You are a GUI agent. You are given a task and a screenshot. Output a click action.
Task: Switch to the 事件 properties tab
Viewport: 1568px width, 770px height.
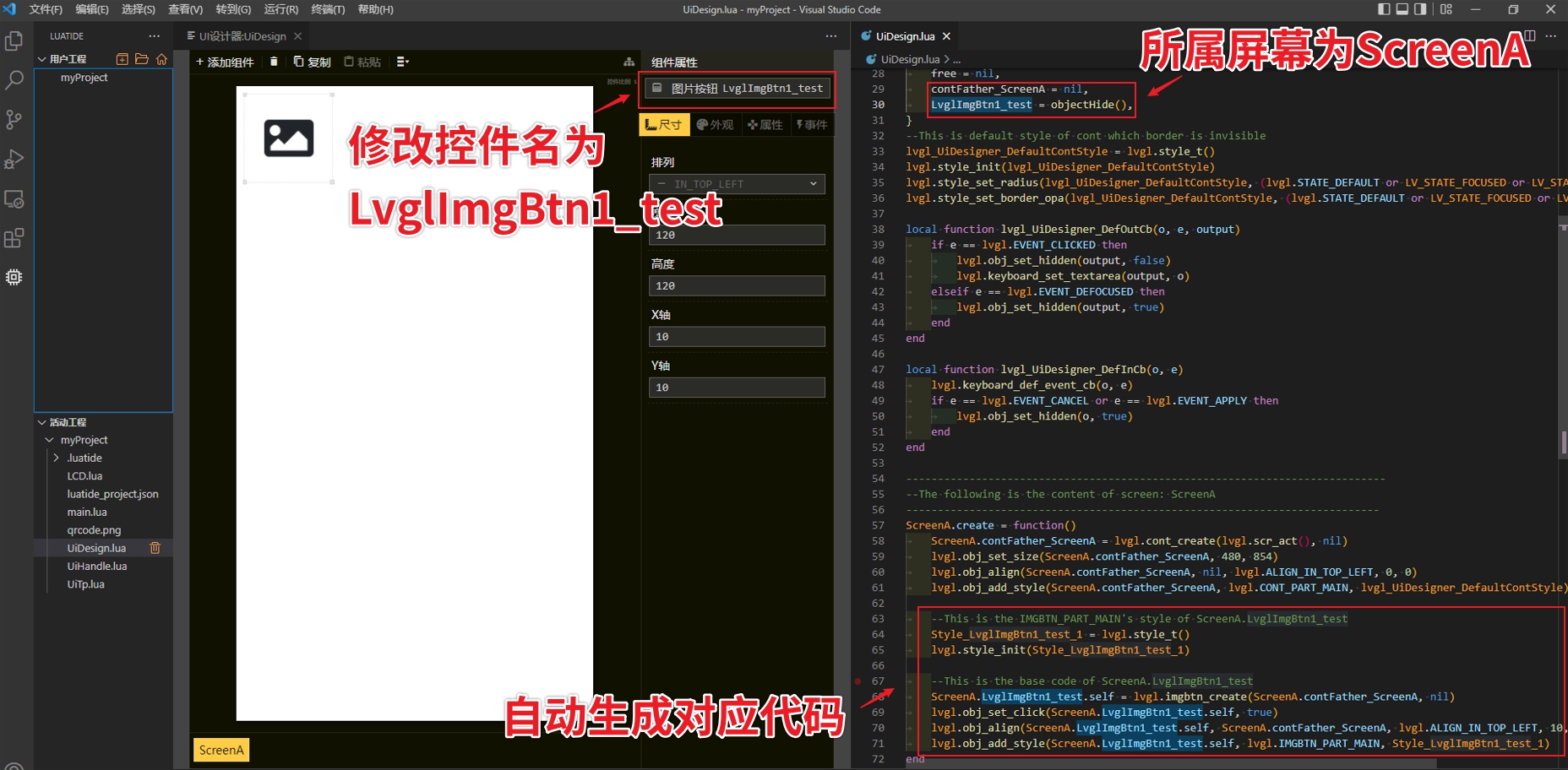tap(811, 124)
